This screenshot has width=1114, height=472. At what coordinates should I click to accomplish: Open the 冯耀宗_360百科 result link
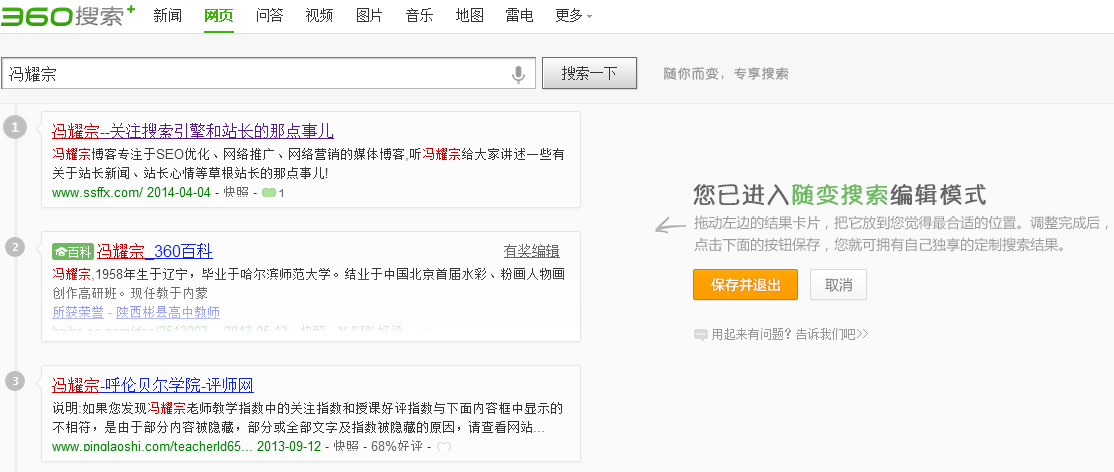click(154, 252)
